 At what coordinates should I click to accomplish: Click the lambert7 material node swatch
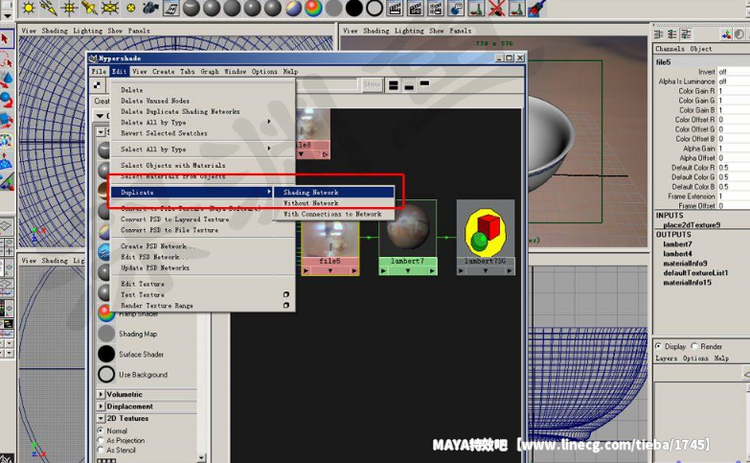coord(408,228)
